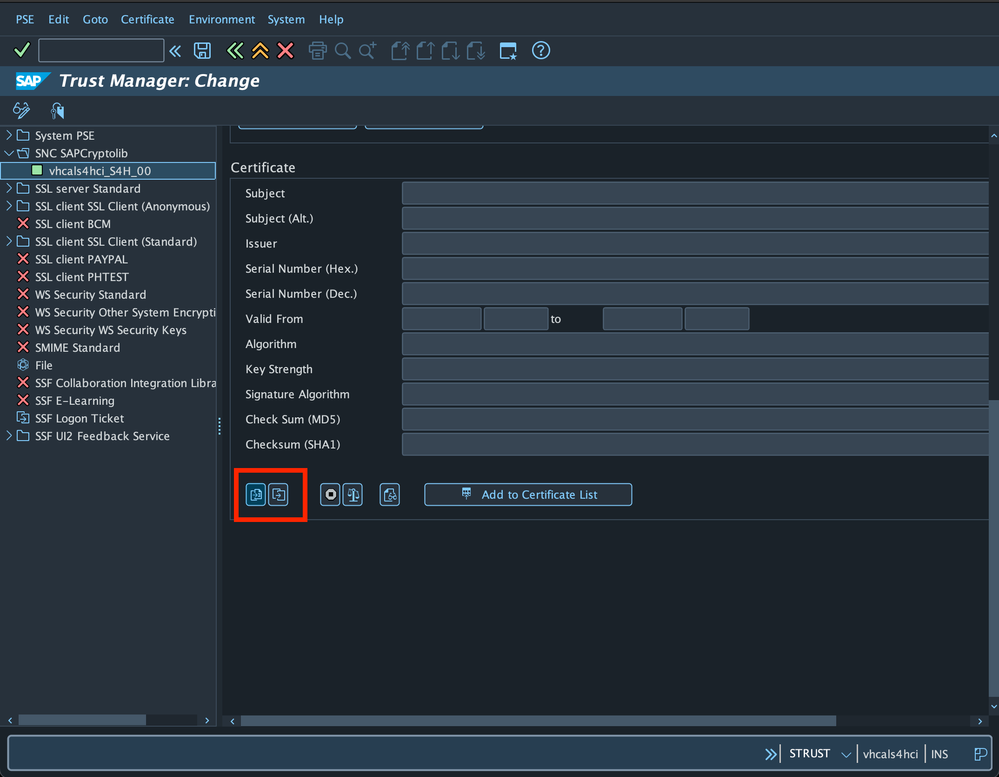Click the Print icon in toolbar
This screenshot has height=777, width=999.
(317, 50)
